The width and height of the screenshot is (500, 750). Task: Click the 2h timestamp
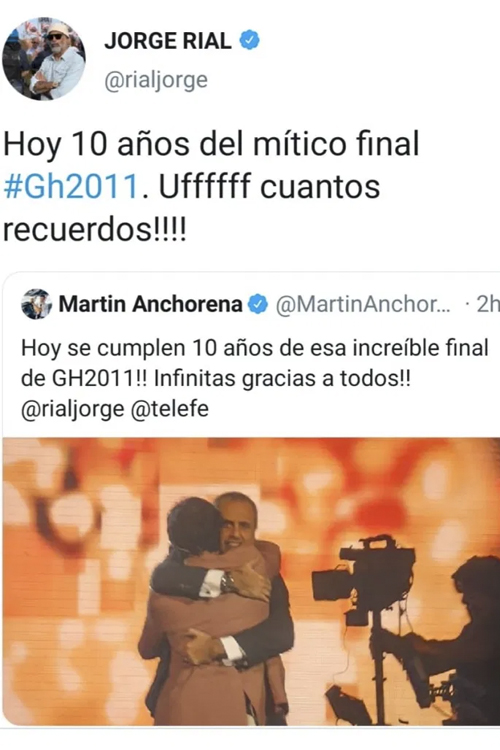pos(487,304)
